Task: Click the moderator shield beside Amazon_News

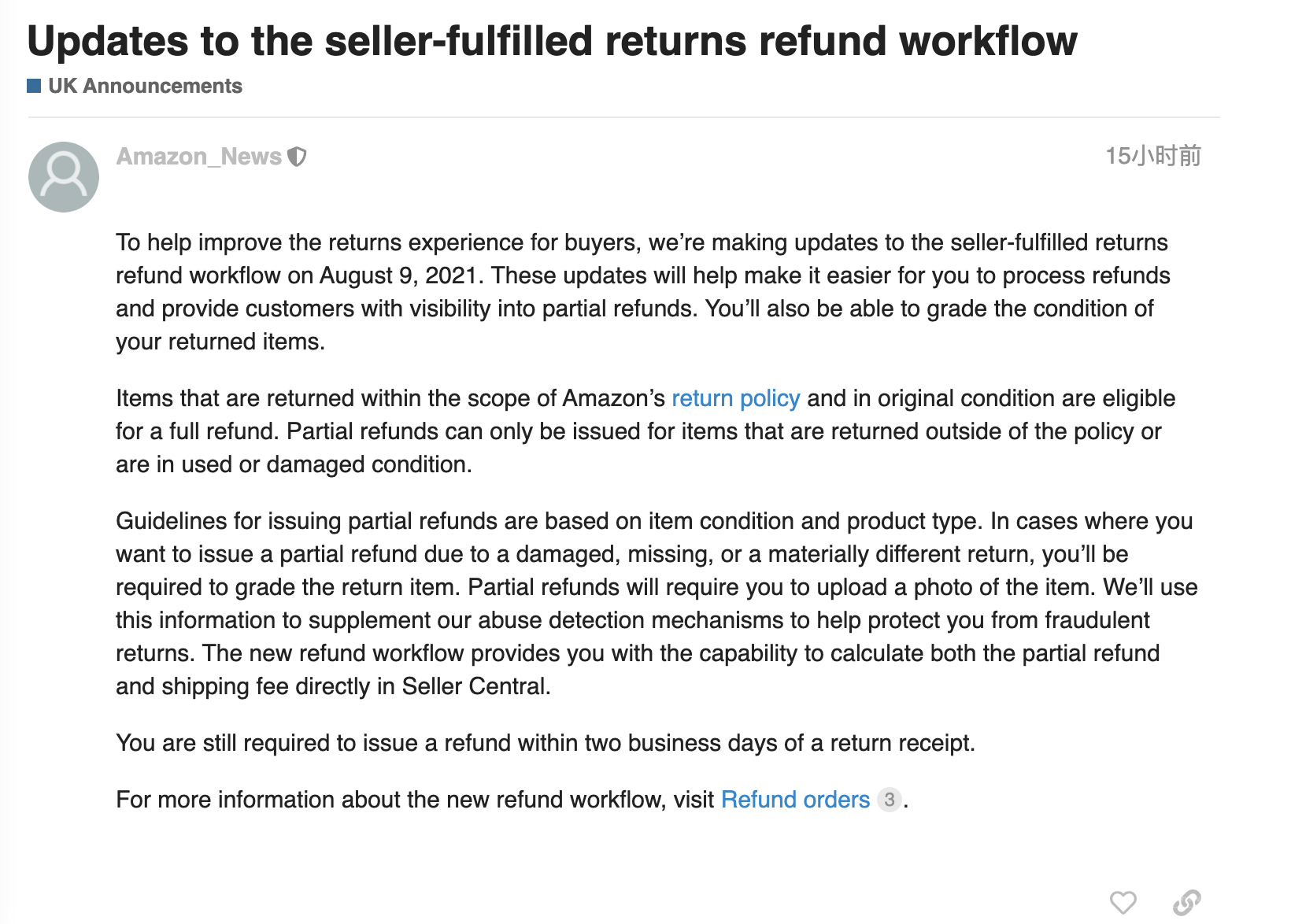Action: tap(297, 157)
